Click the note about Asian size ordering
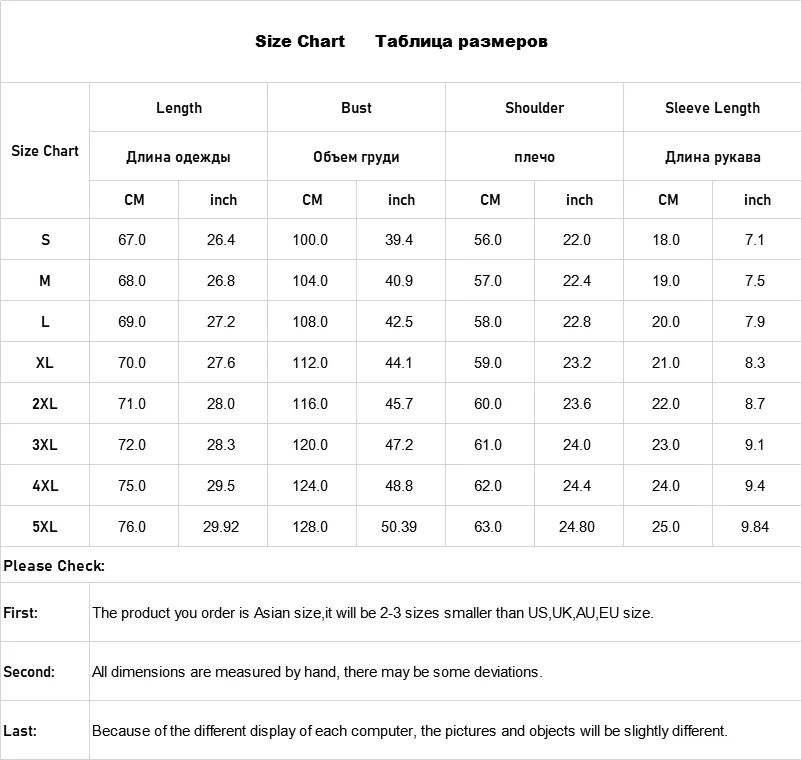The image size is (802, 760). click(373, 613)
